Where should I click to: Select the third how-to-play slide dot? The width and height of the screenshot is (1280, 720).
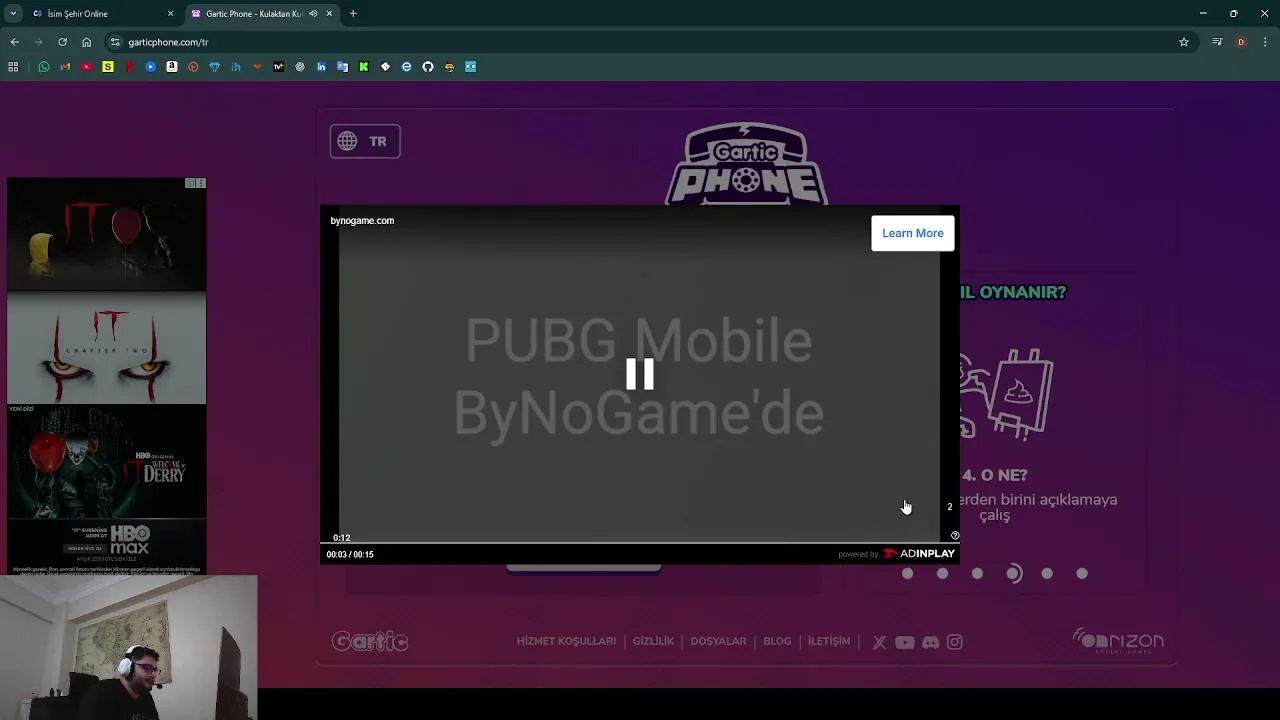coord(977,574)
